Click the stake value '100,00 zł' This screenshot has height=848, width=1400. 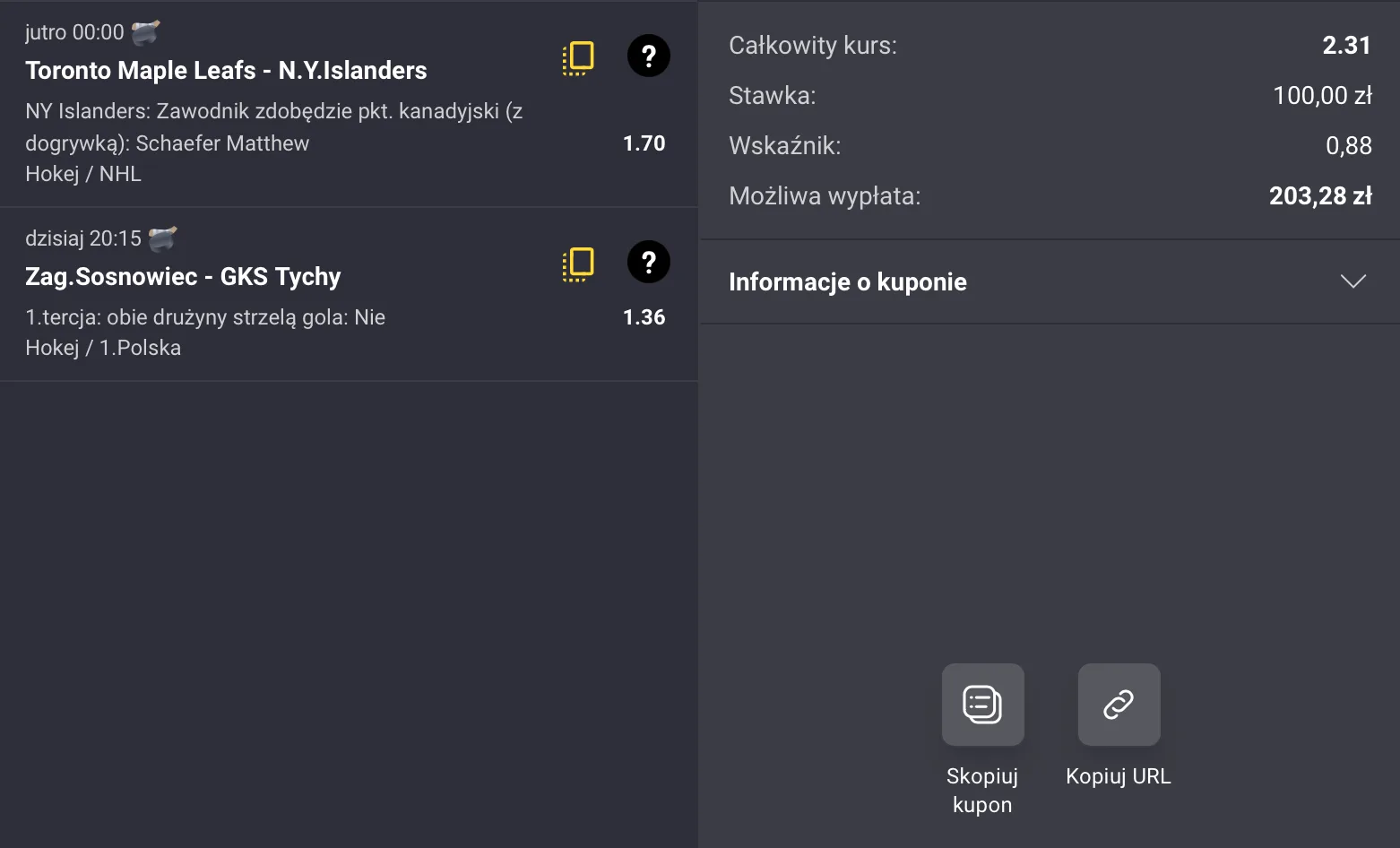[1322, 95]
